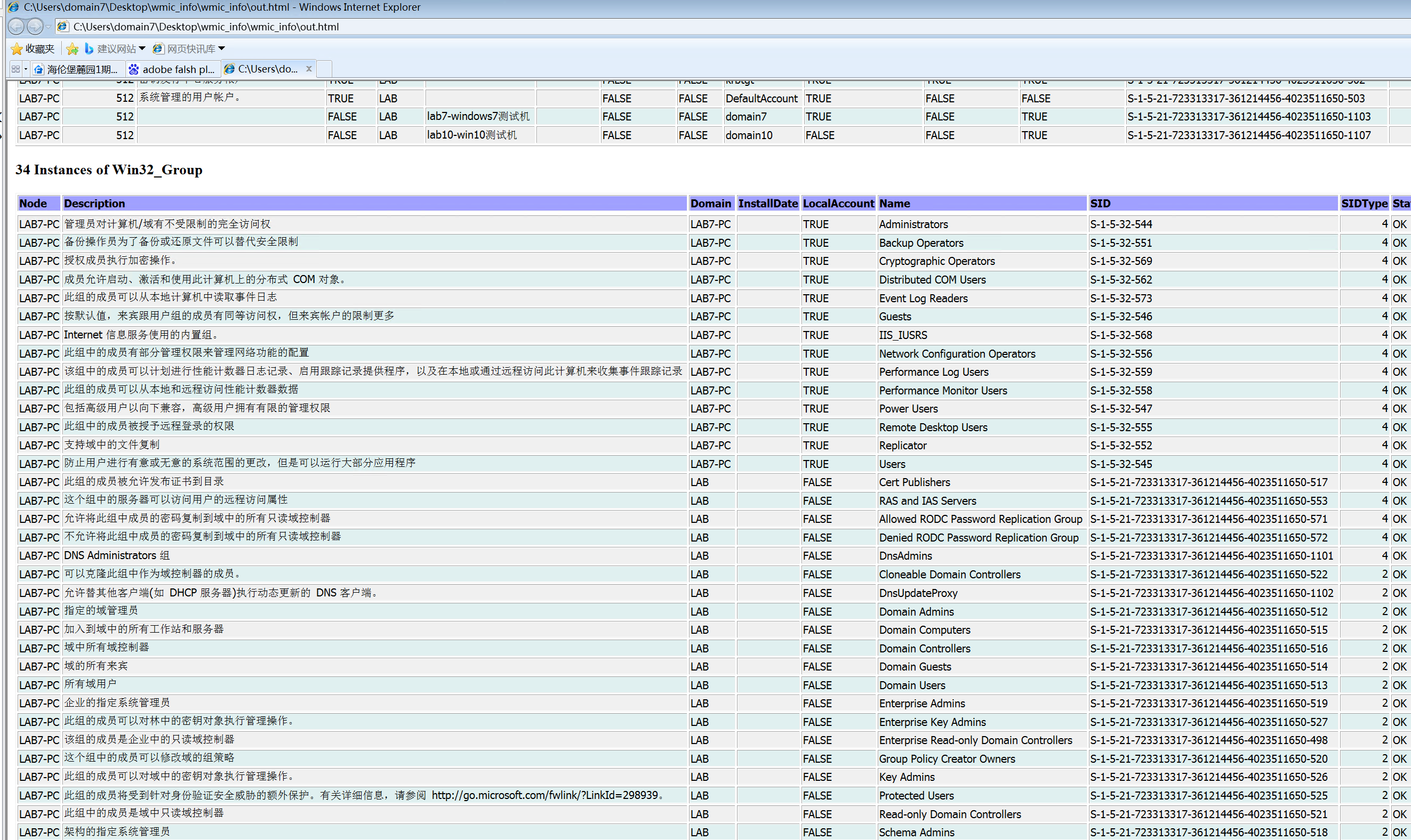This screenshot has height=840, width=1411.
Task: Click the lab7-windows7测试机 cell
Action: pos(479,117)
